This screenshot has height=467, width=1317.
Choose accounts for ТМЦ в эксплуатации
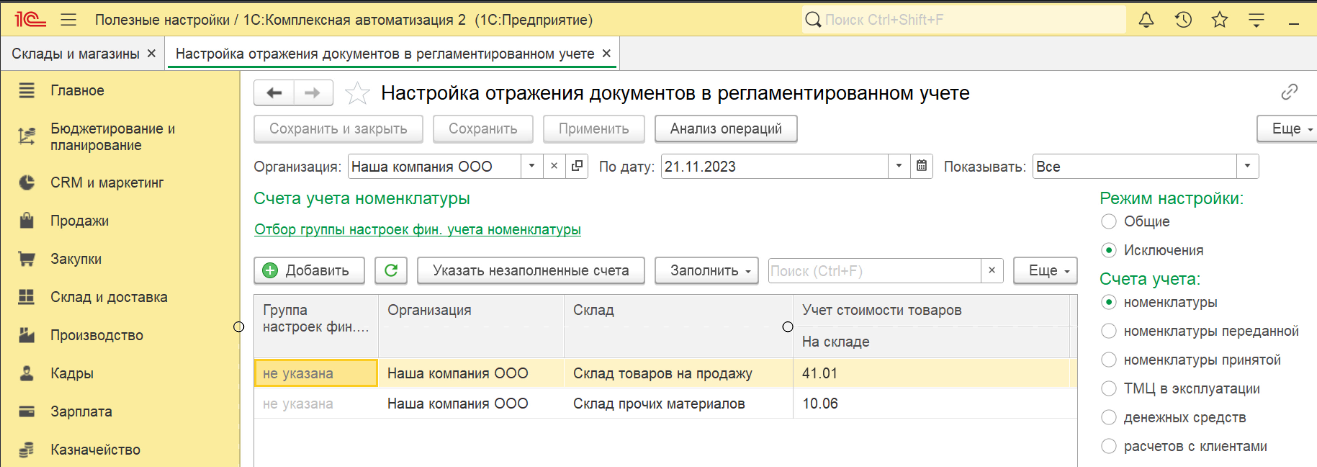[x=1107, y=389]
